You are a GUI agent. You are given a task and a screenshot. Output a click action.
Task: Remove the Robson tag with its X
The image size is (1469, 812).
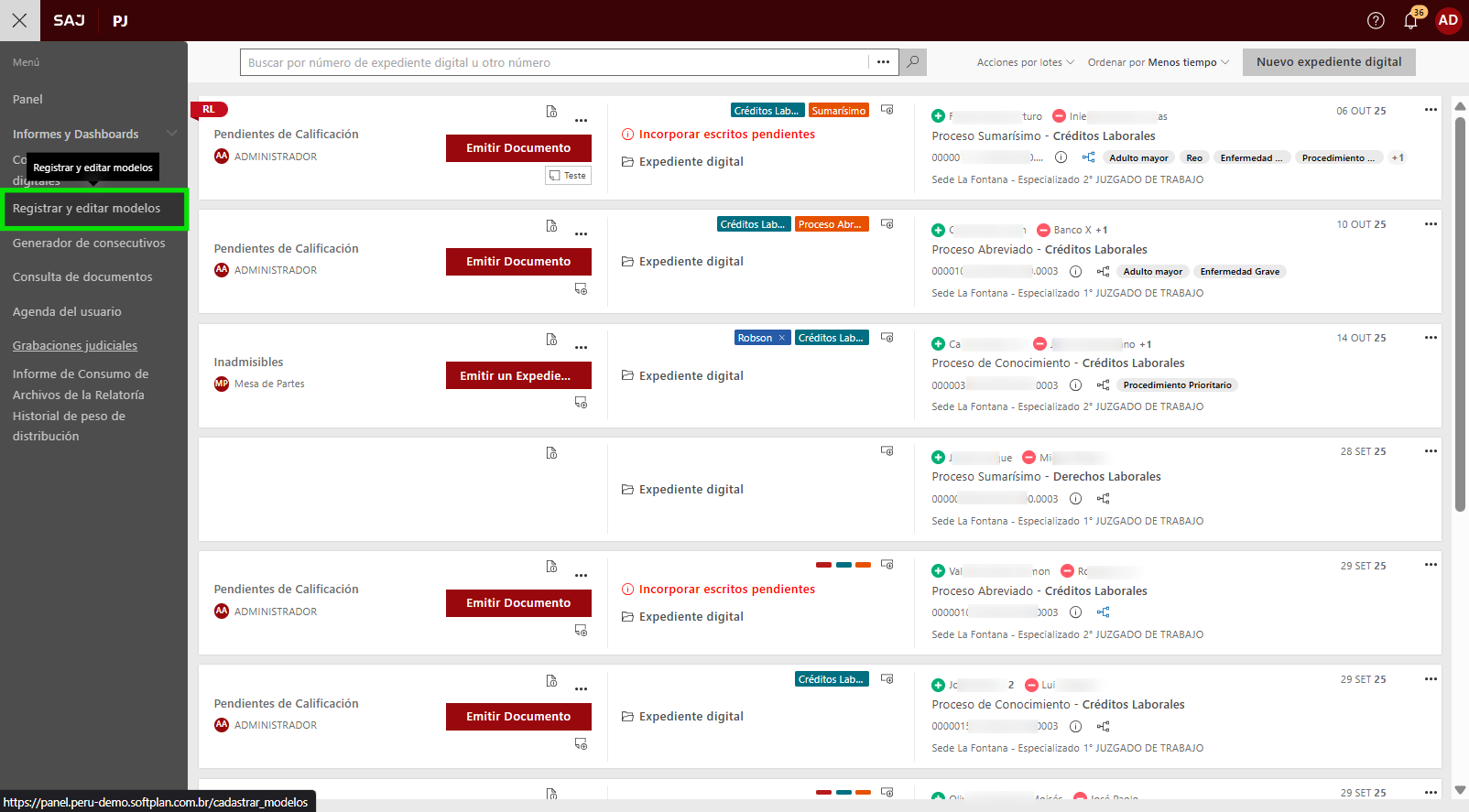(781, 339)
